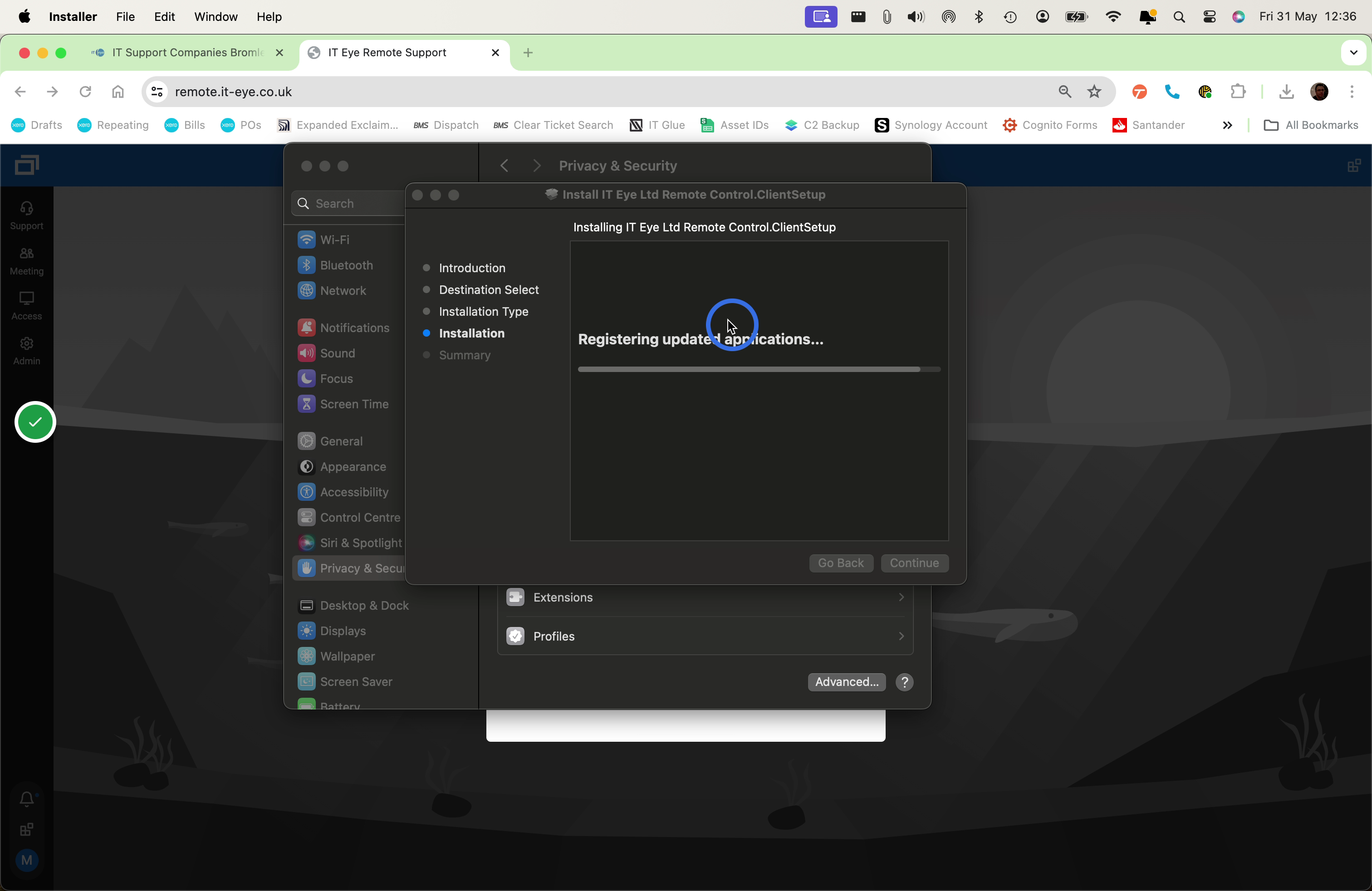Open a new browser tab
The width and height of the screenshot is (1372, 891).
point(528,53)
